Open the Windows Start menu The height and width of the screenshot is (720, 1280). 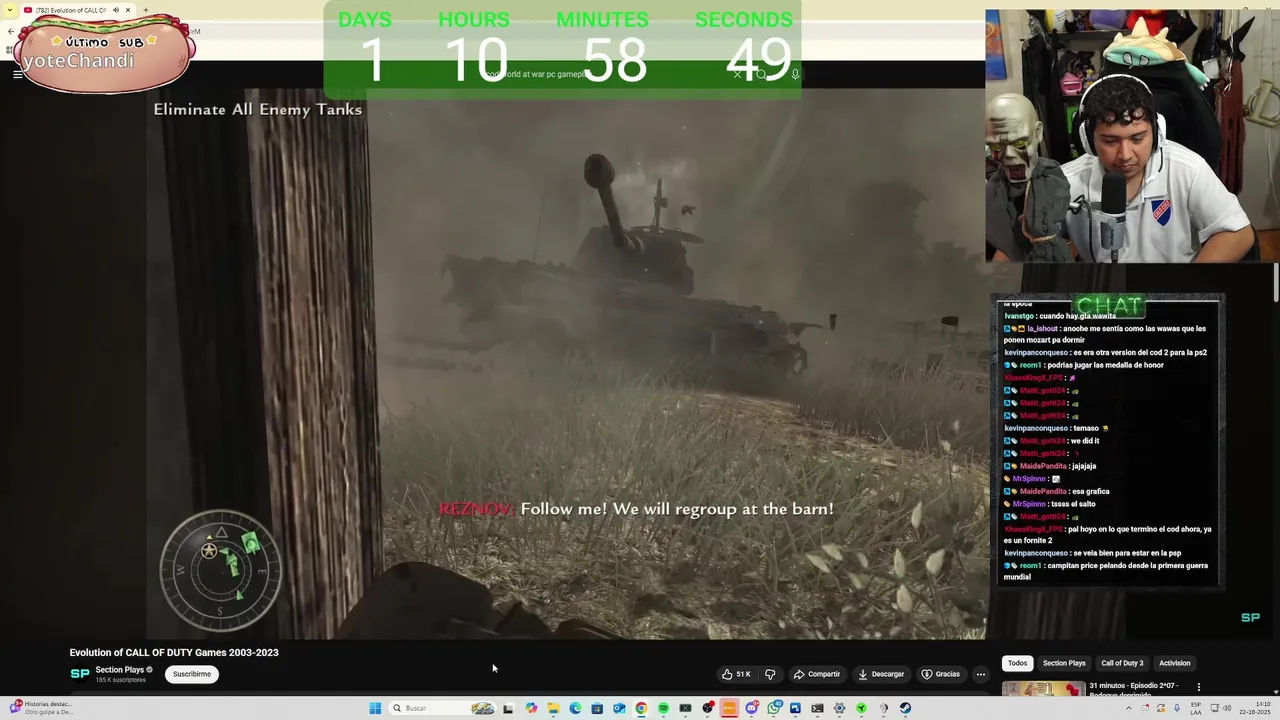click(x=375, y=708)
